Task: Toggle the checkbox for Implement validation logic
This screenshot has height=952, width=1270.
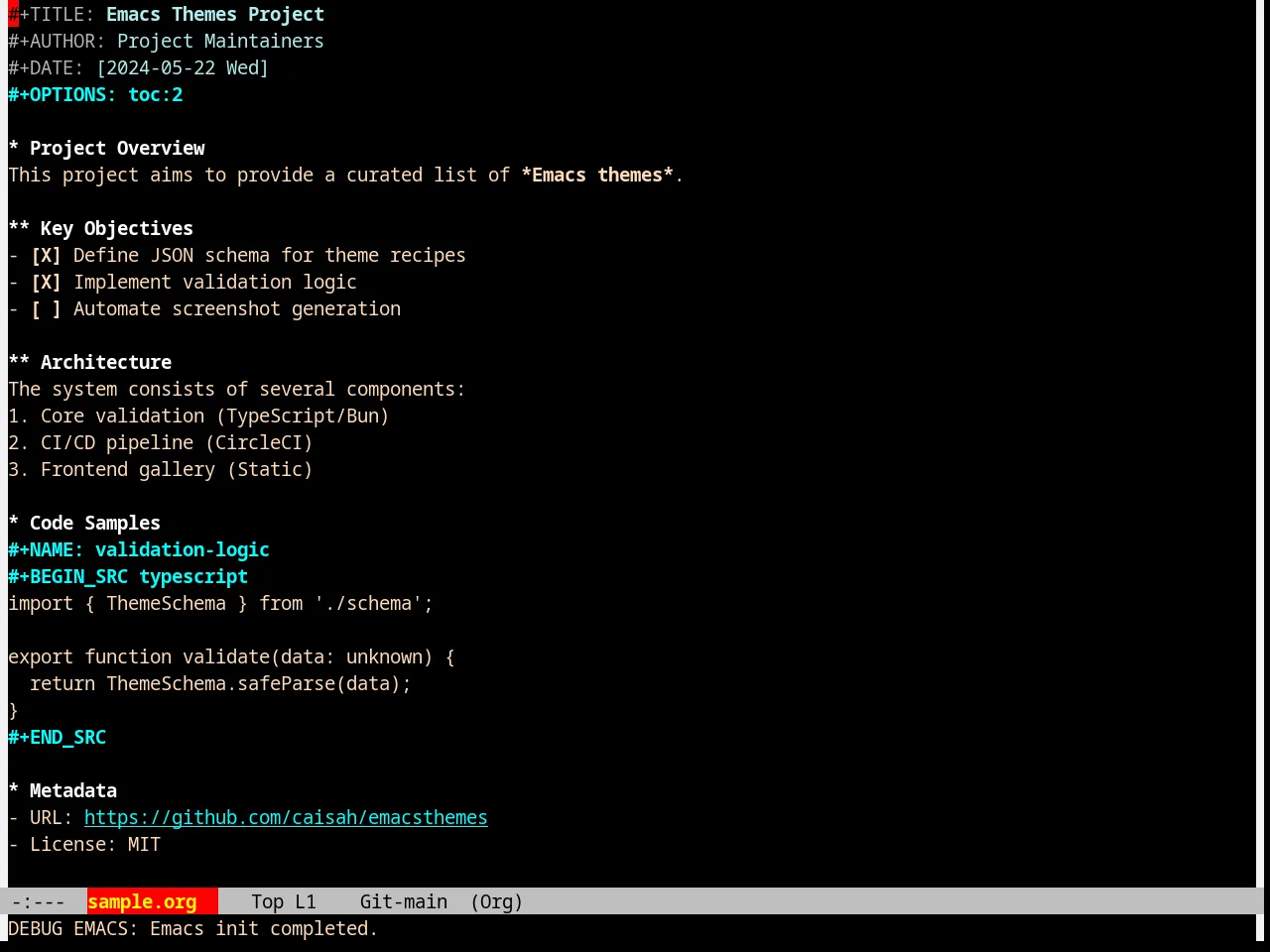Action: click(46, 283)
